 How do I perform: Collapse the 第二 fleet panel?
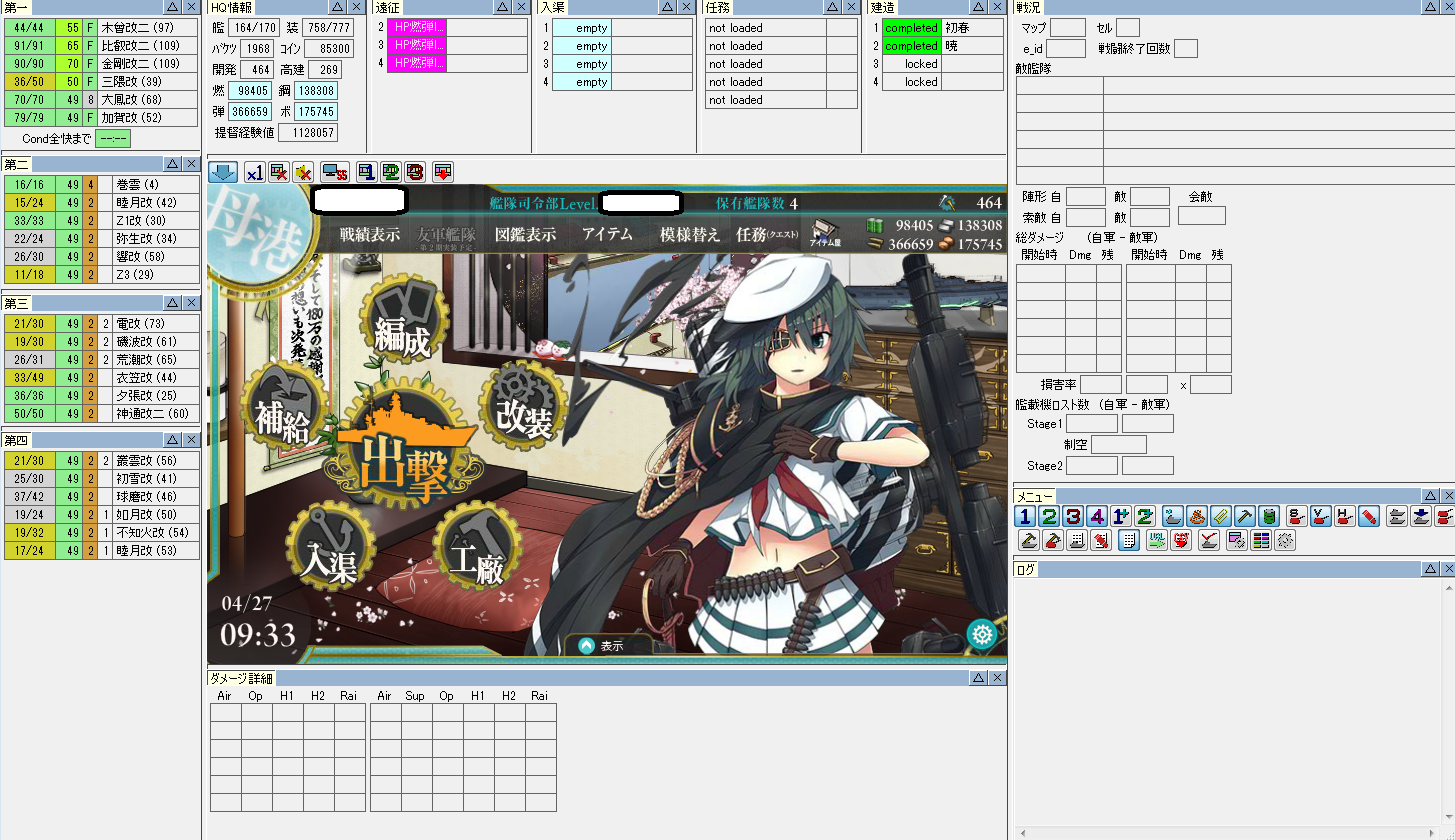pos(173,163)
